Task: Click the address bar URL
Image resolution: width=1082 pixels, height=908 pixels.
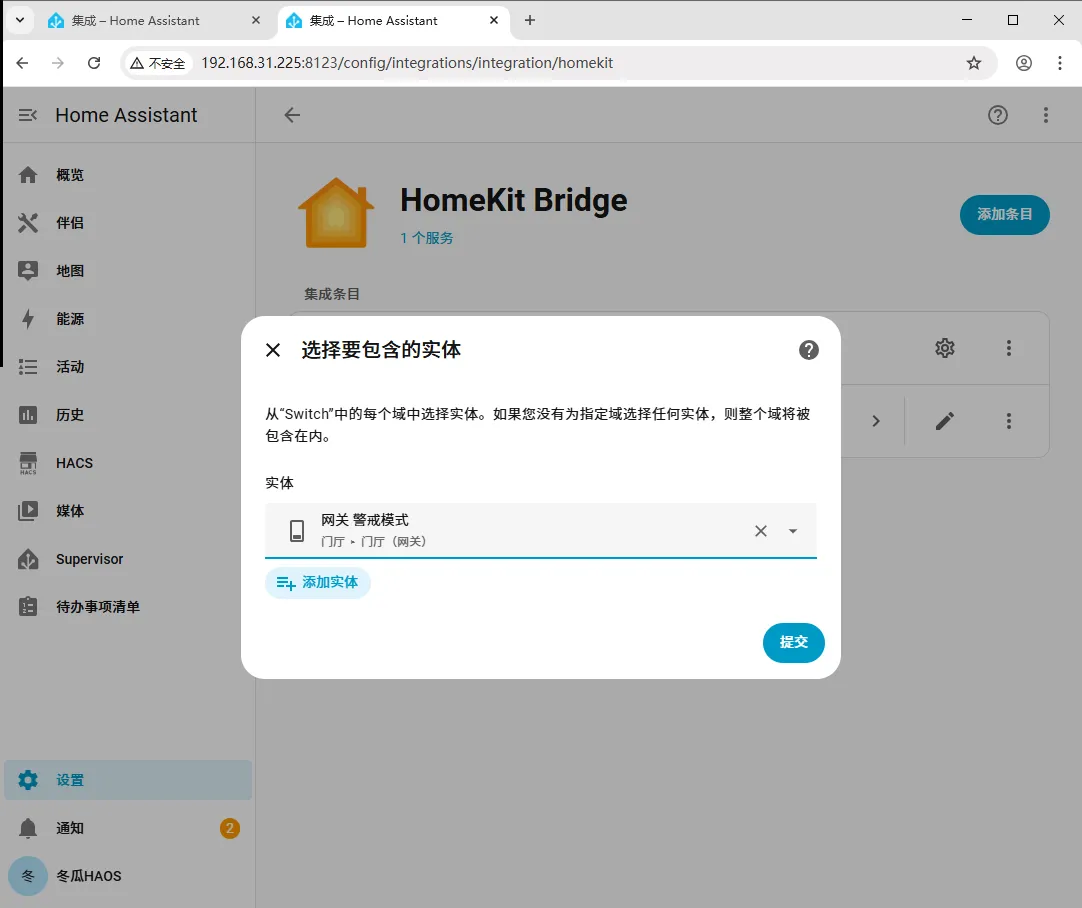Action: click(x=407, y=63)
